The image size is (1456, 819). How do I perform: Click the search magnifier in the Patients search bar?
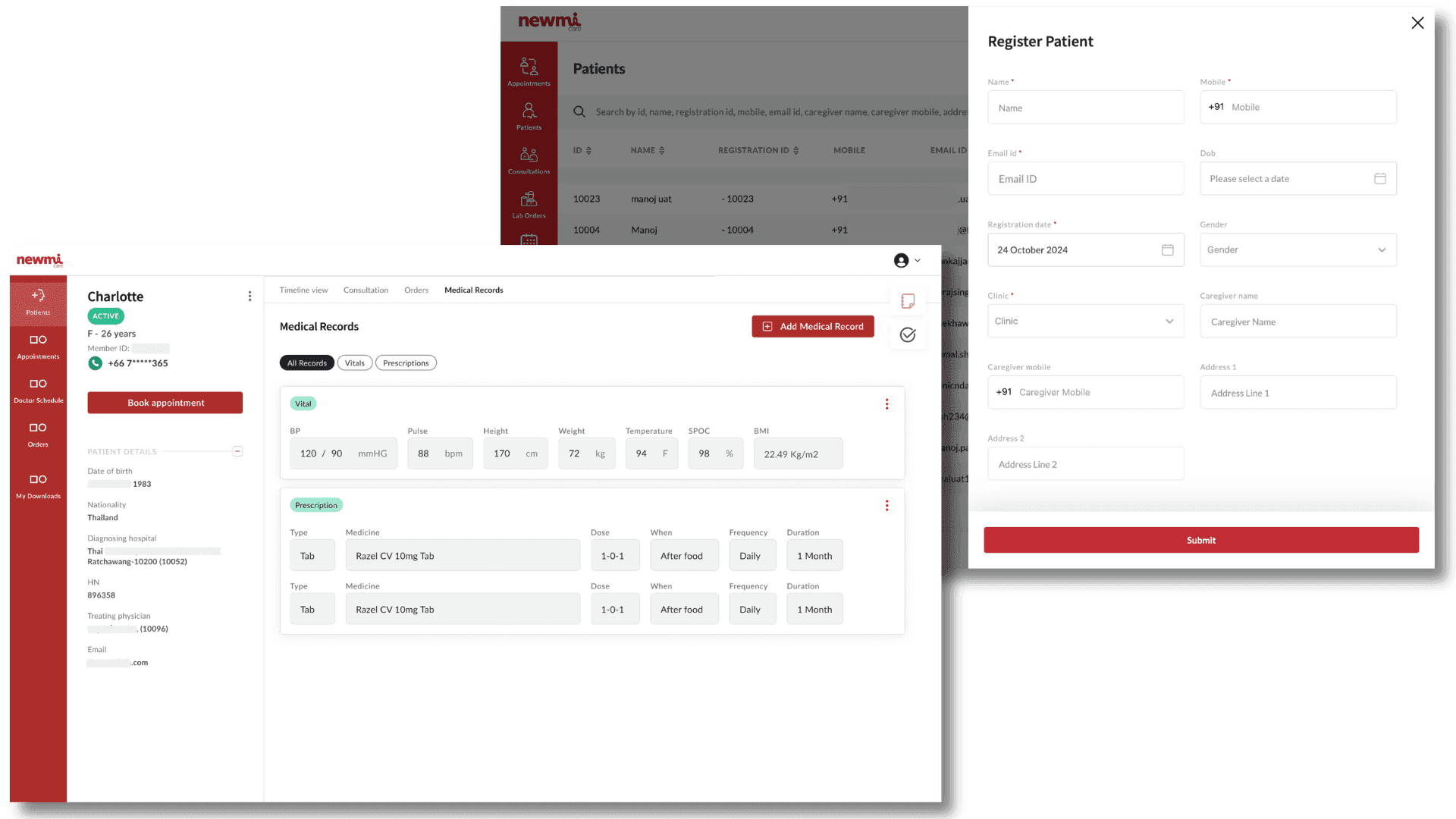coord(579,111)
